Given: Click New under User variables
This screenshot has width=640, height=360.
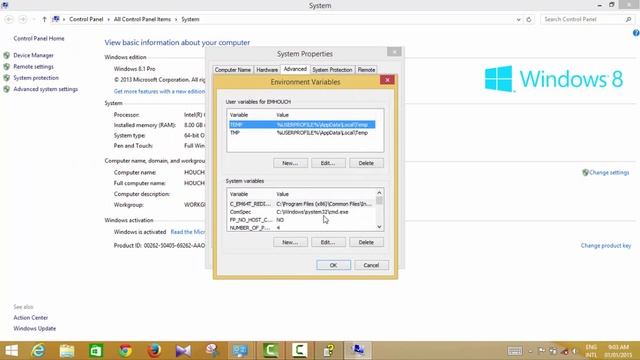Looking at the screenshot, I should (x=290, y=163).
